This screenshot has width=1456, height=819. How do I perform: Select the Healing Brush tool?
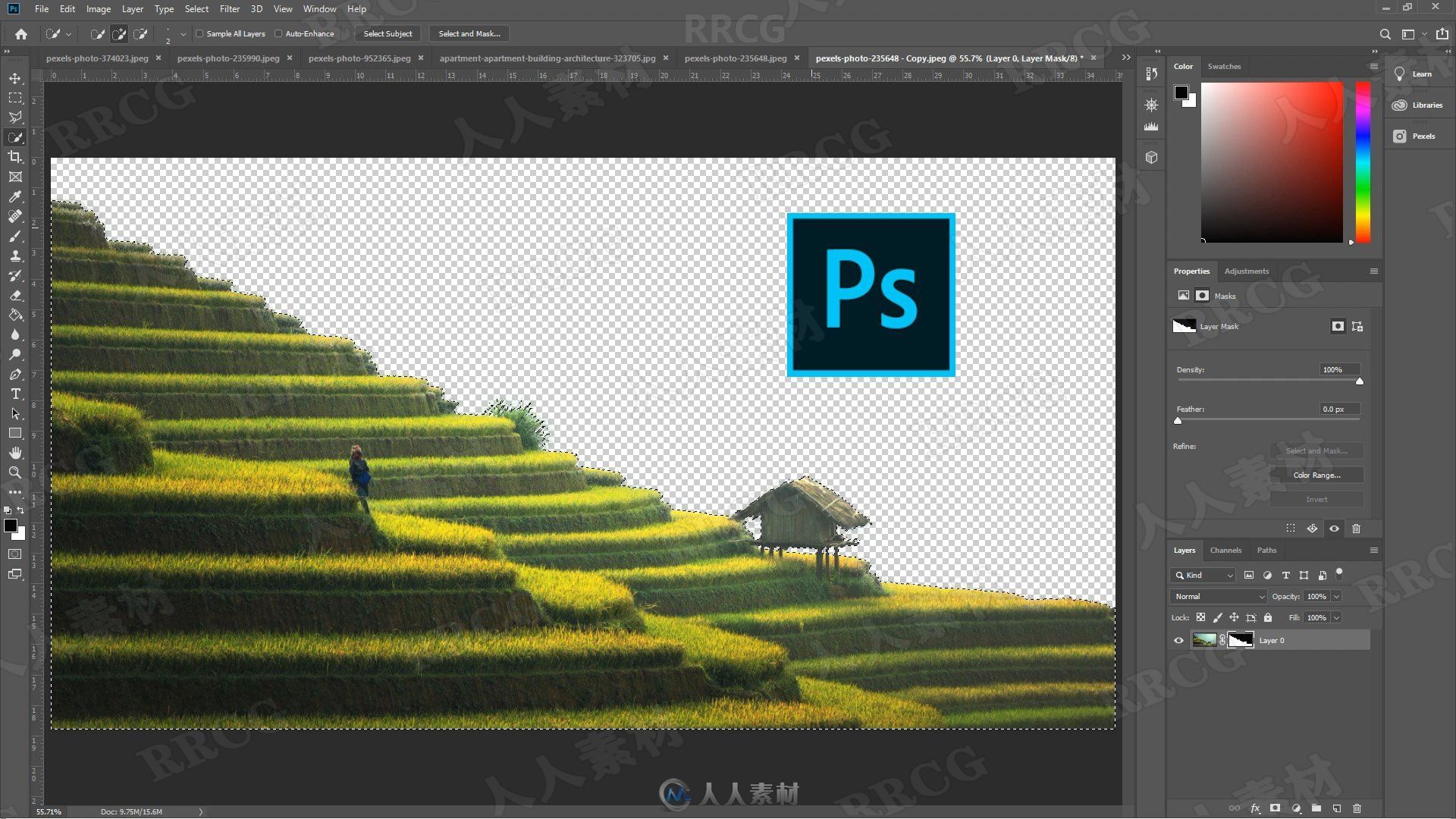coord(15,216)
